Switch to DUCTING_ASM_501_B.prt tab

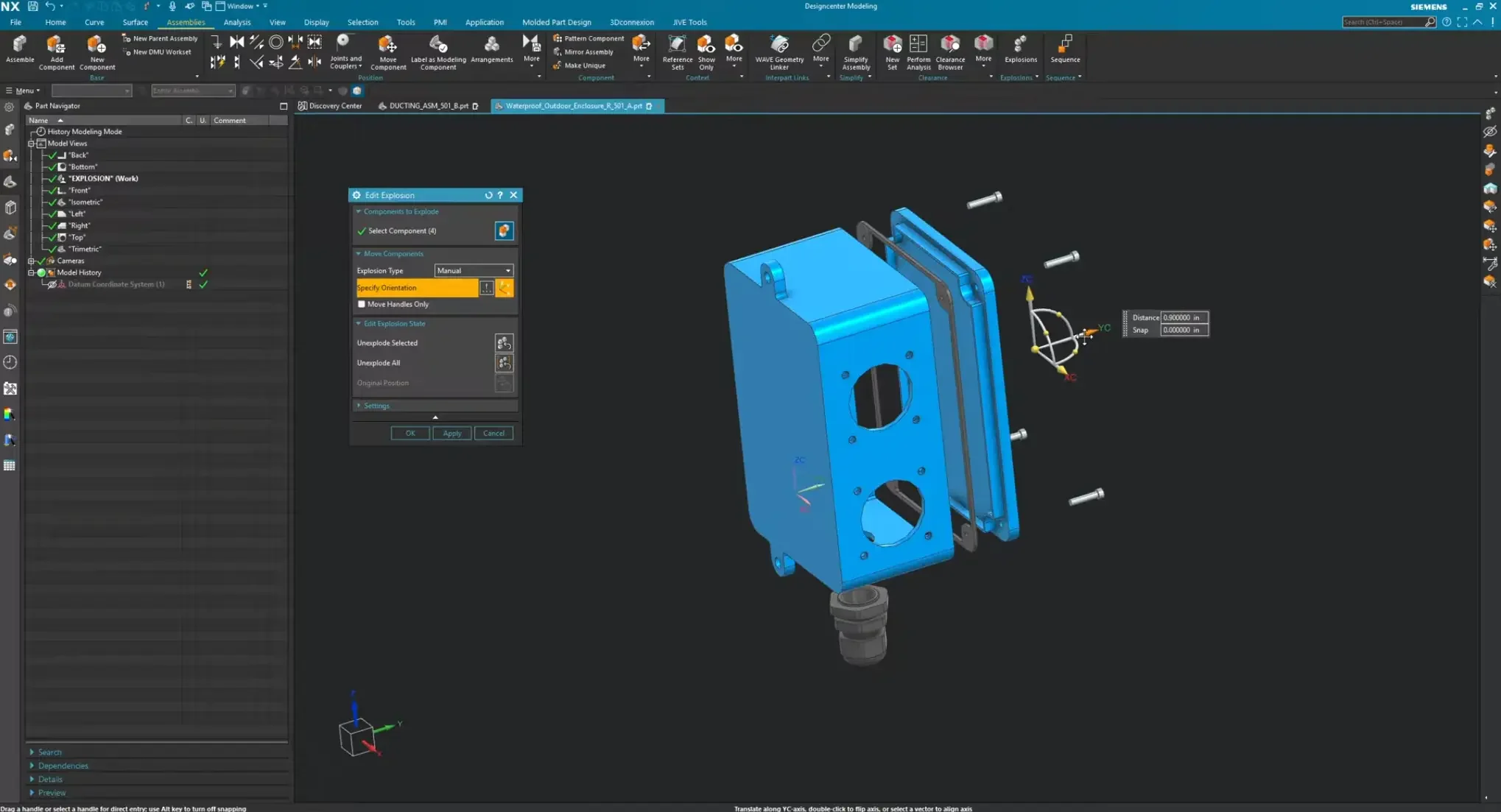coord(429,106)
